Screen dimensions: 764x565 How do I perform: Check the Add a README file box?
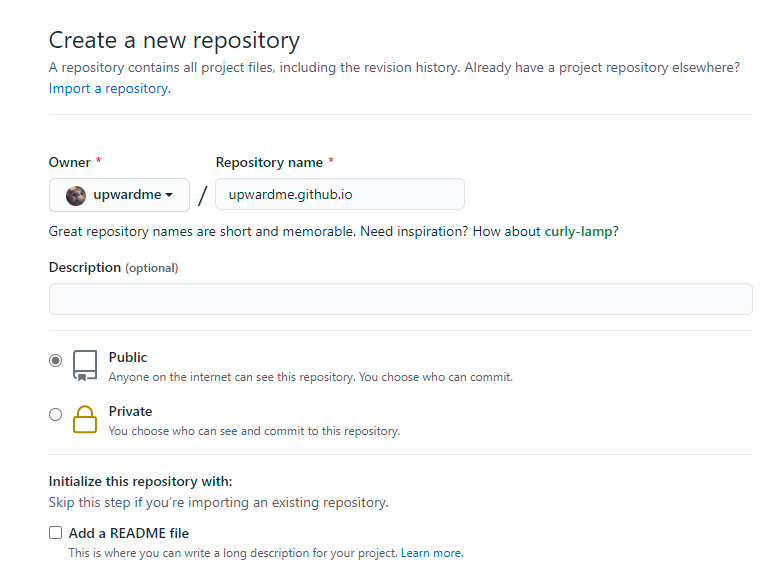click(x=56, y=532)
